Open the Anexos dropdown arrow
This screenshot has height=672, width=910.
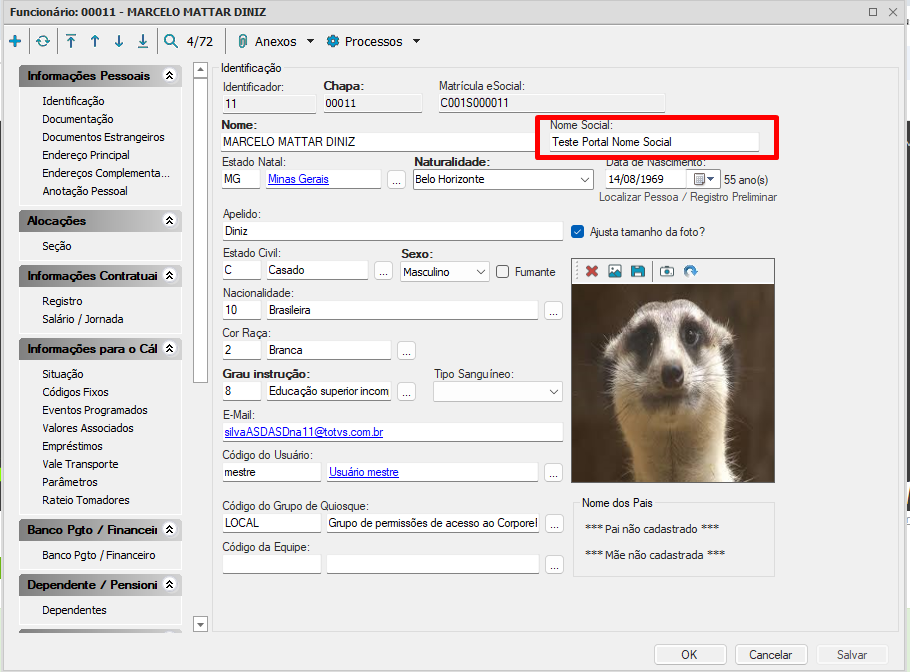point(310,41)
